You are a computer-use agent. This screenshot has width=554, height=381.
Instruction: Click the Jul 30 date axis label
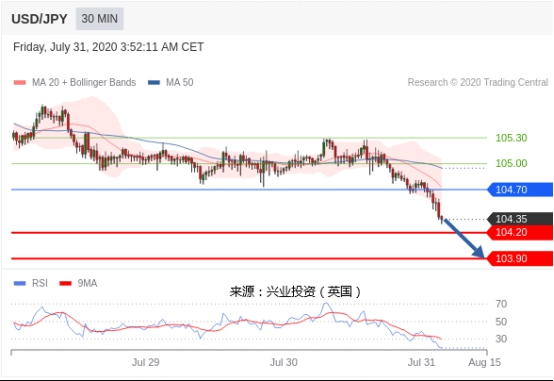tap(284, 362)
